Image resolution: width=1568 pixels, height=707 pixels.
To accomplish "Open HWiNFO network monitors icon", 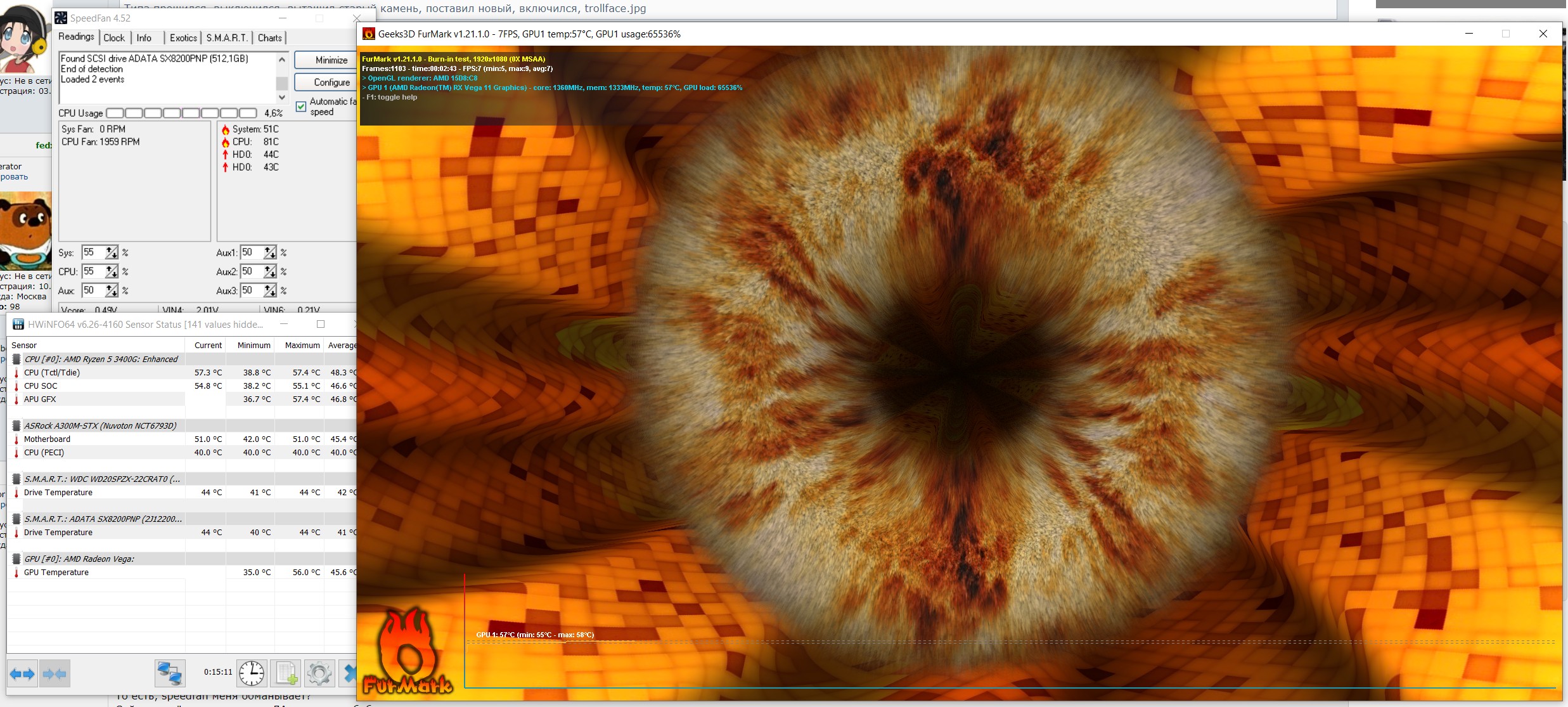I will coord(170,673).
